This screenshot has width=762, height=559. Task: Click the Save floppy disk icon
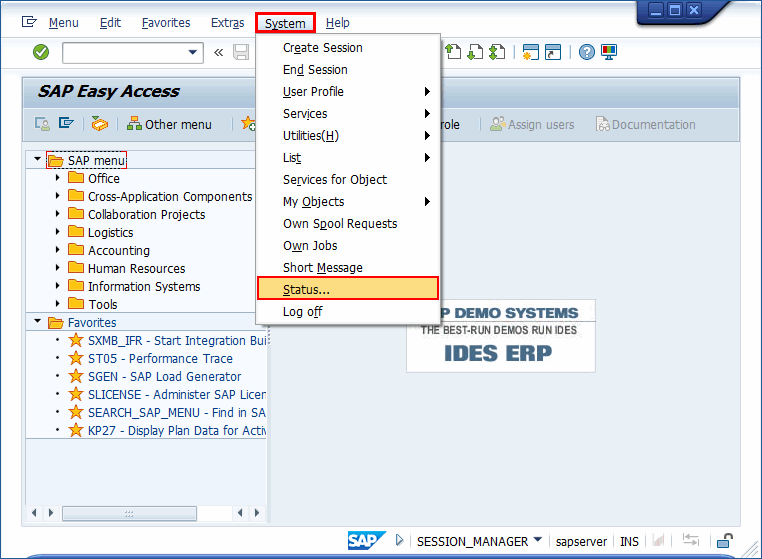241,52
